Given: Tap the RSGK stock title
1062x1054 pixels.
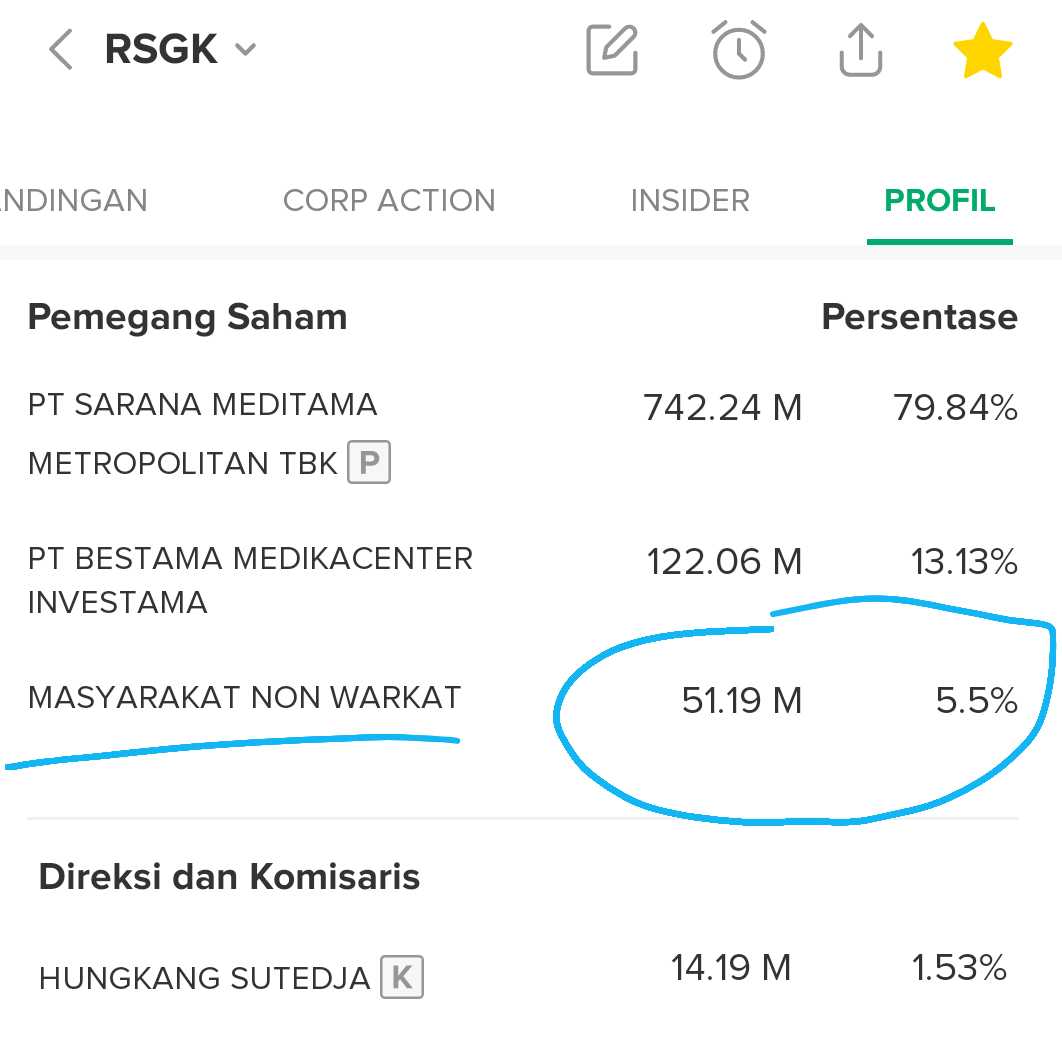Looking at the screenshot, I should 161,49.
